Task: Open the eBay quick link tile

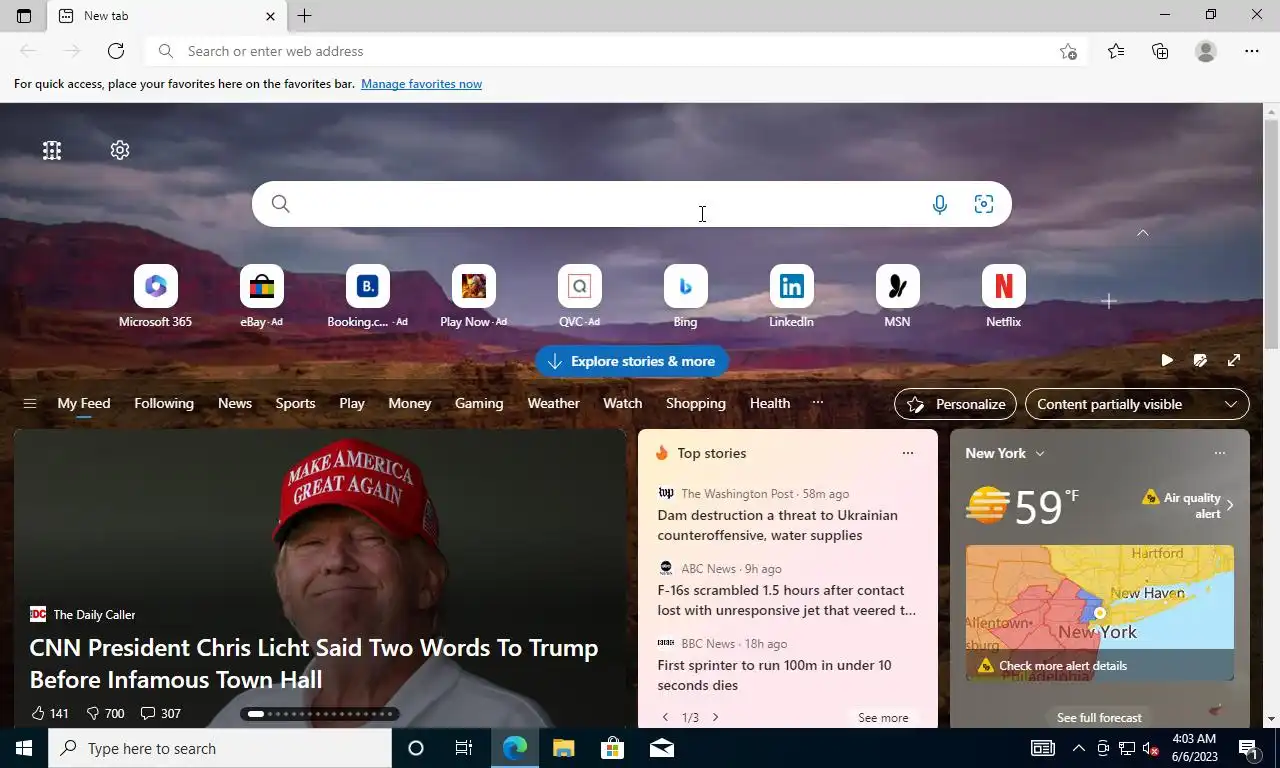Action: coord(261,296)
